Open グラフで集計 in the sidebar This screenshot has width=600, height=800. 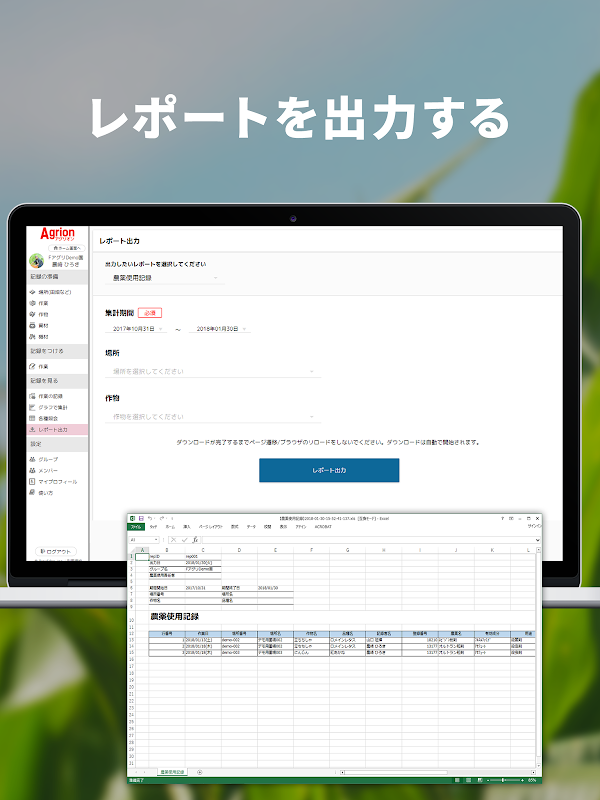pyautogui.click(x=48, y=407)
